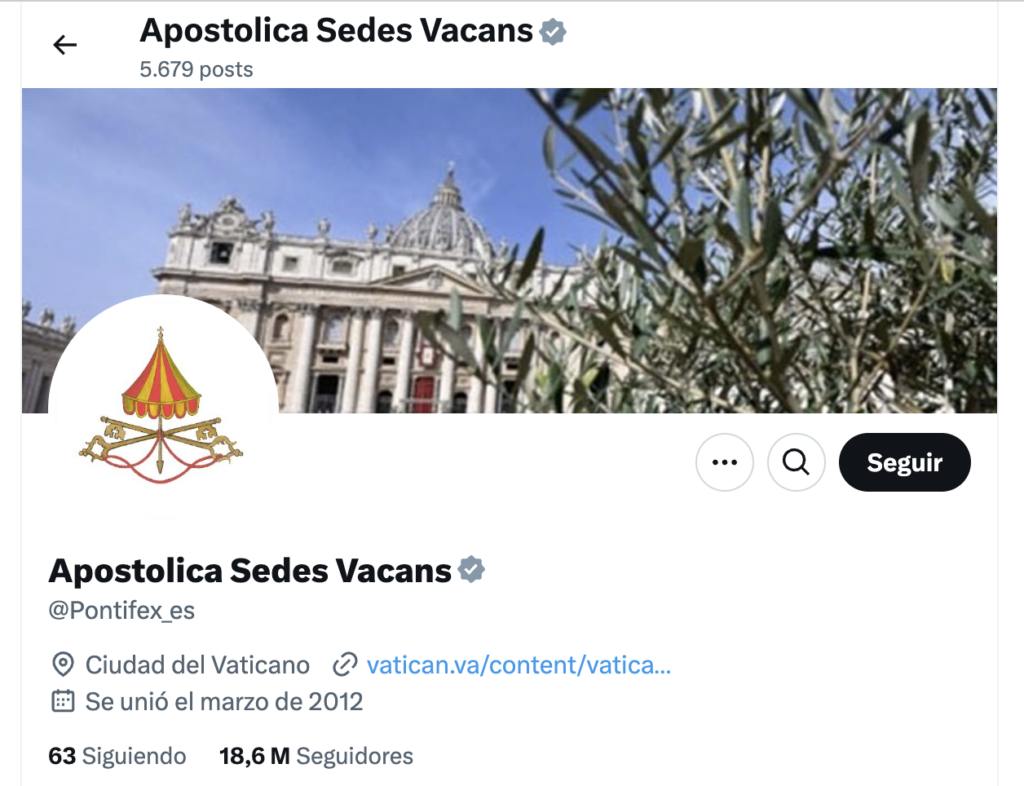View the 63 Siguiendo list
1024x786 pixels.
click(x=117, y=756)
